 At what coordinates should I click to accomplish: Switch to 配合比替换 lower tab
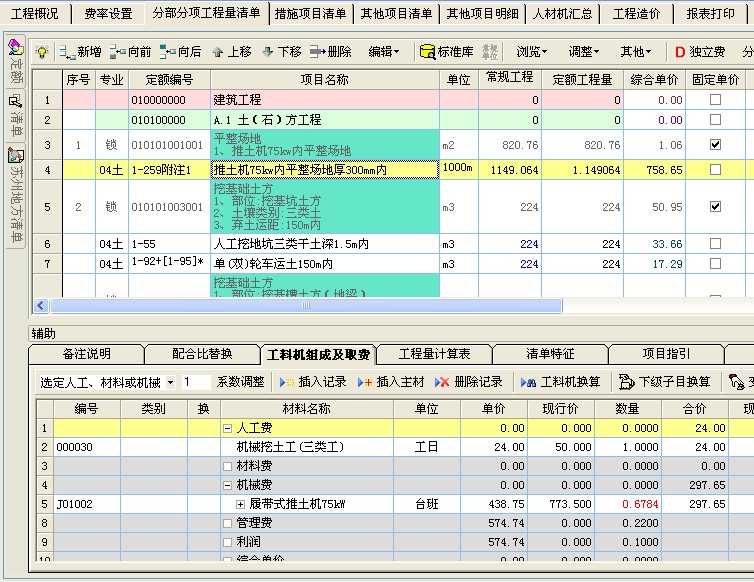[202, 354]
